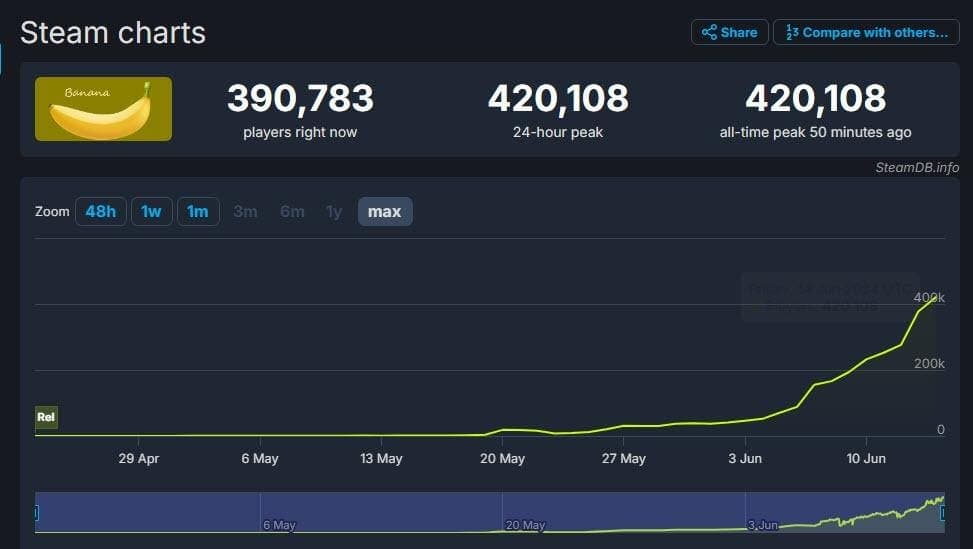Click the 20 May x-axis label
Image resolution: width=973 pixels, height=549 pixels.
coord(502,458)
